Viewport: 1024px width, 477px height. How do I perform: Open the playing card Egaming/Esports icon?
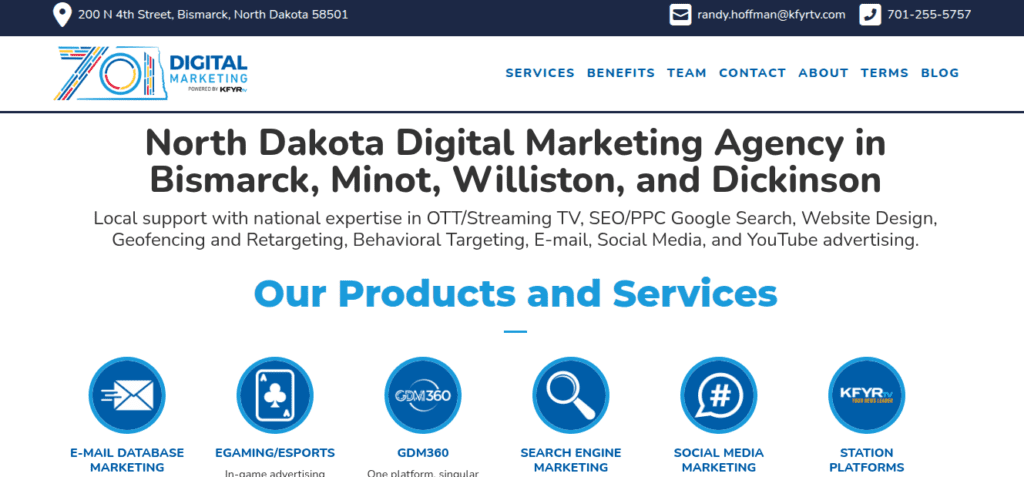275,395
